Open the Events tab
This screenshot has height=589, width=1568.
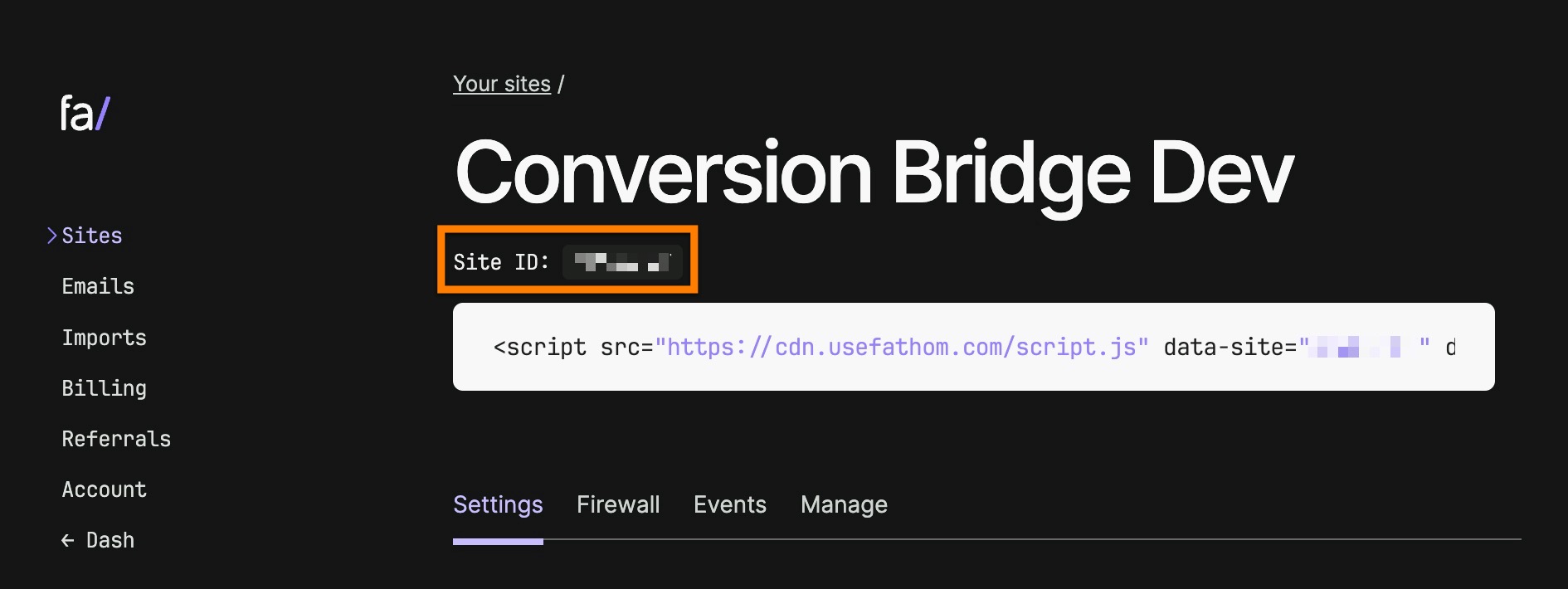(x=729, y=504)
